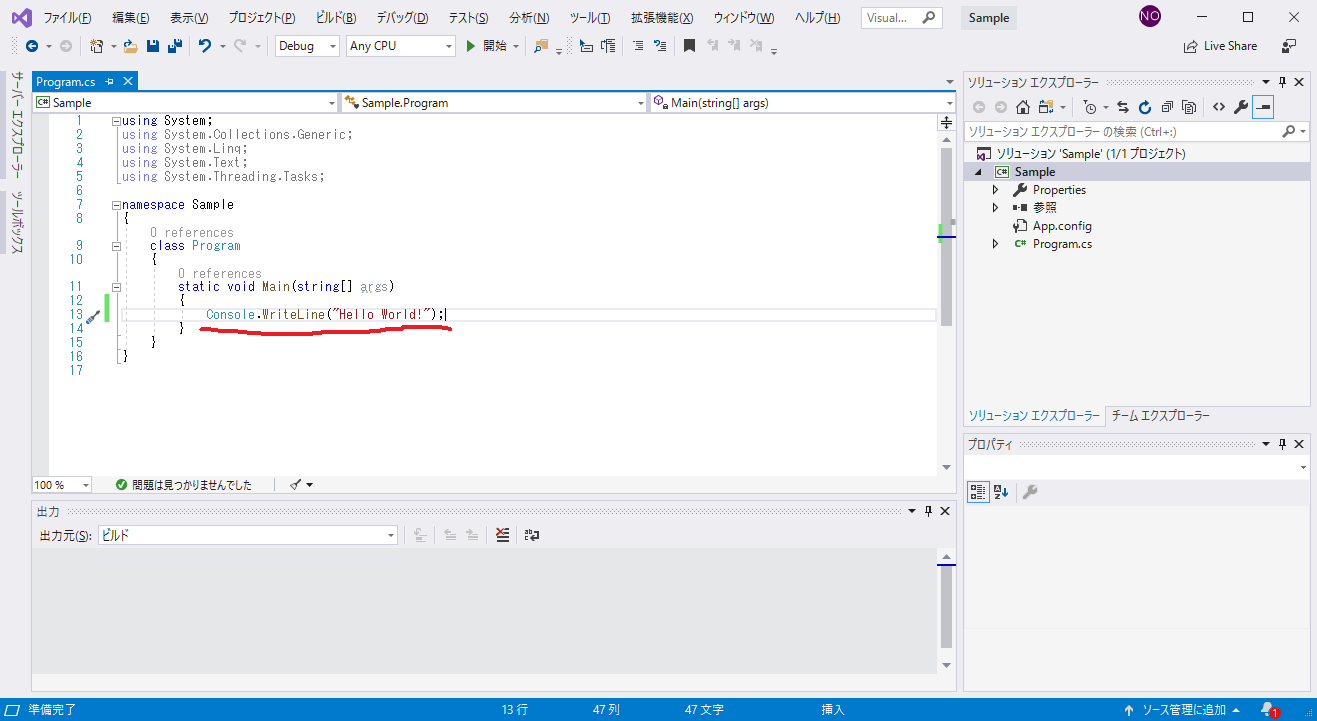The width and height of the screenshot is (1317, 721).
Task: Toggle the pin on the Program.cs tab
Action: [x=110, y=82]
